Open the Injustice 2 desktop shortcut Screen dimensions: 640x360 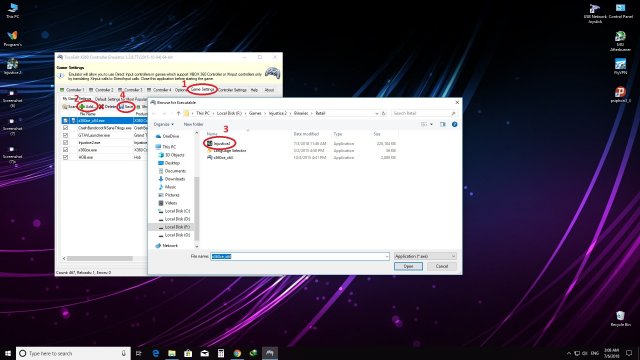click(12, 67)
